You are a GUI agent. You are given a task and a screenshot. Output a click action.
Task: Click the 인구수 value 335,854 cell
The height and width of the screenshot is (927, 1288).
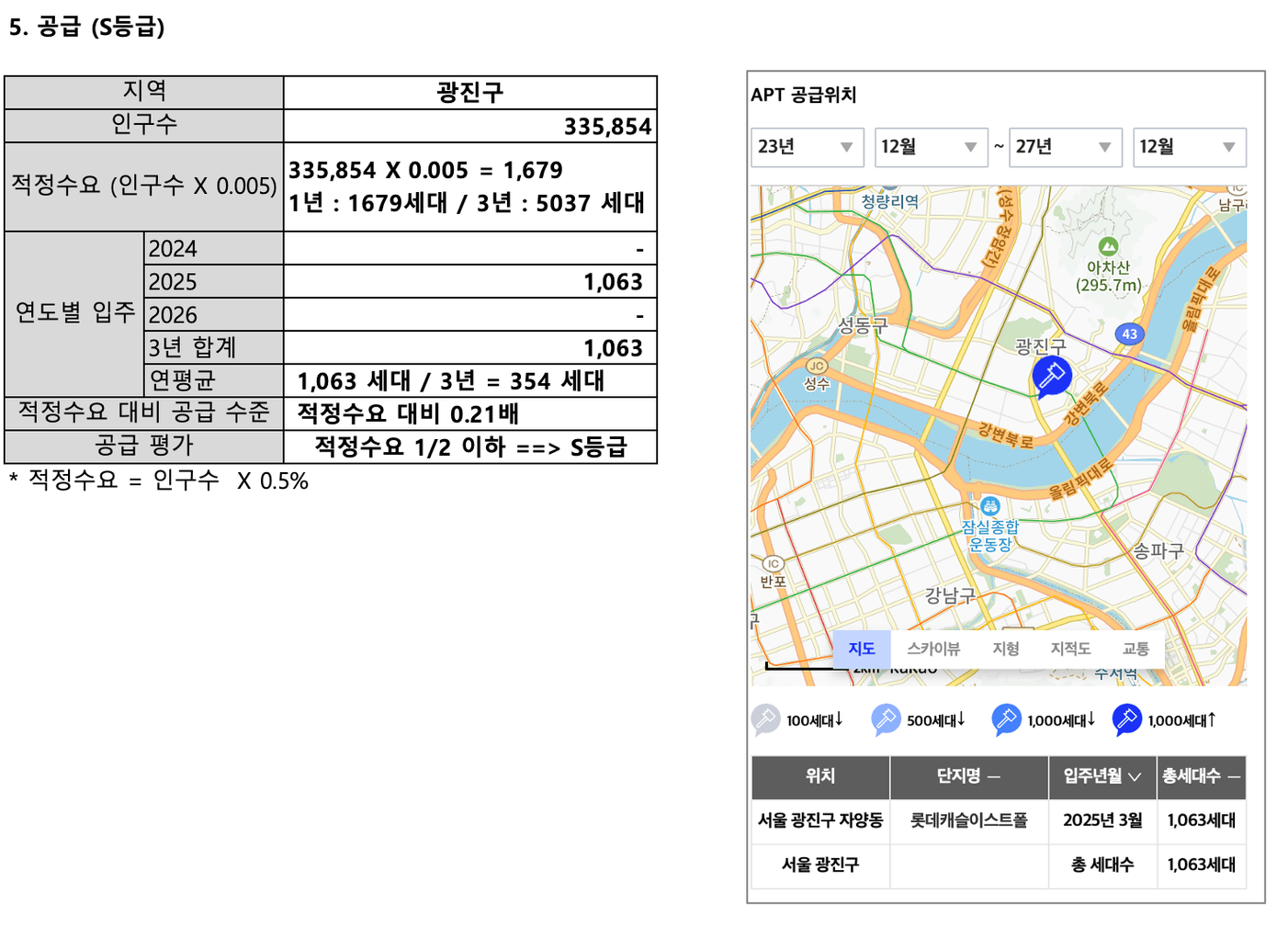tap(470, 126)
